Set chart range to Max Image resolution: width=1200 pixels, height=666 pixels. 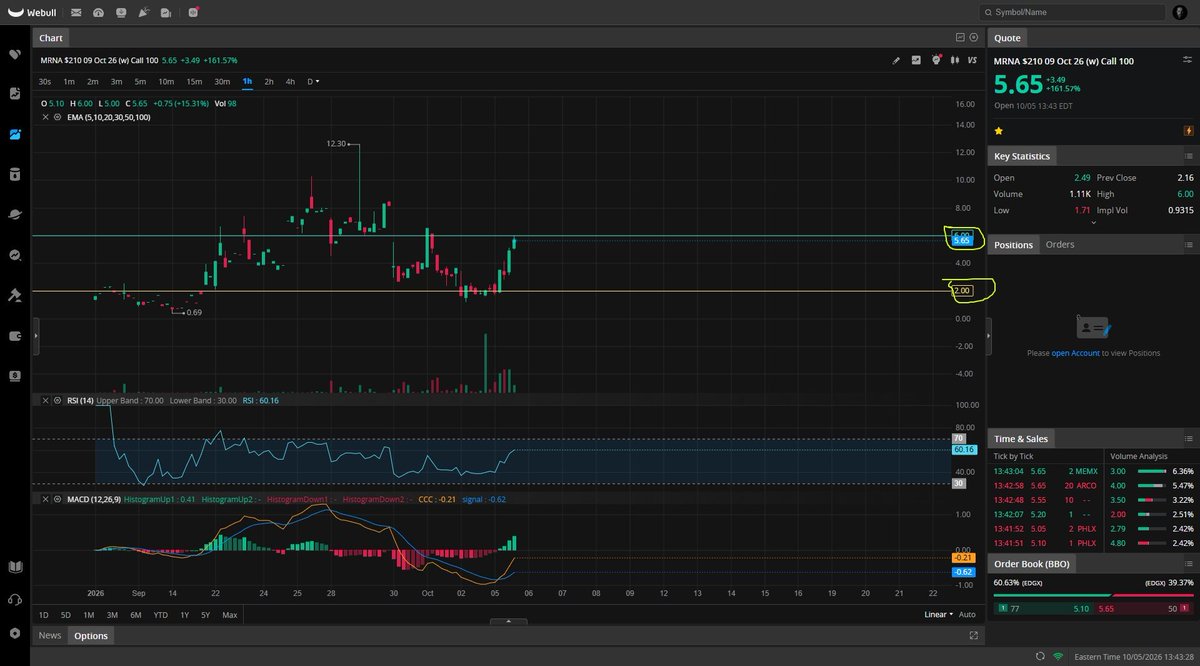pos(229,615)
